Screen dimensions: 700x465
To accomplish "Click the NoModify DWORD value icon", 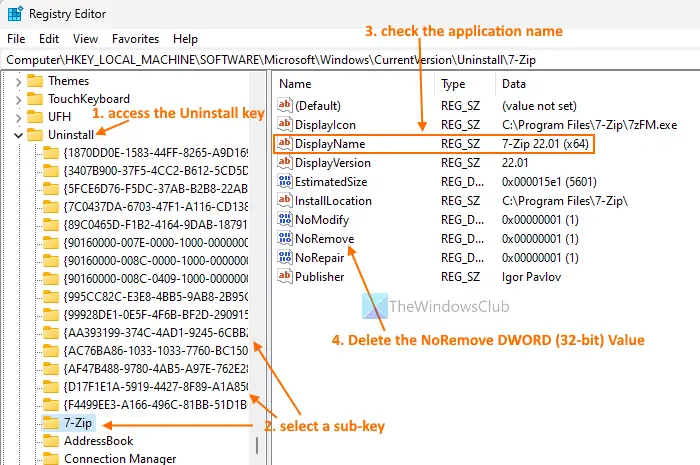I will coord(285,219).
